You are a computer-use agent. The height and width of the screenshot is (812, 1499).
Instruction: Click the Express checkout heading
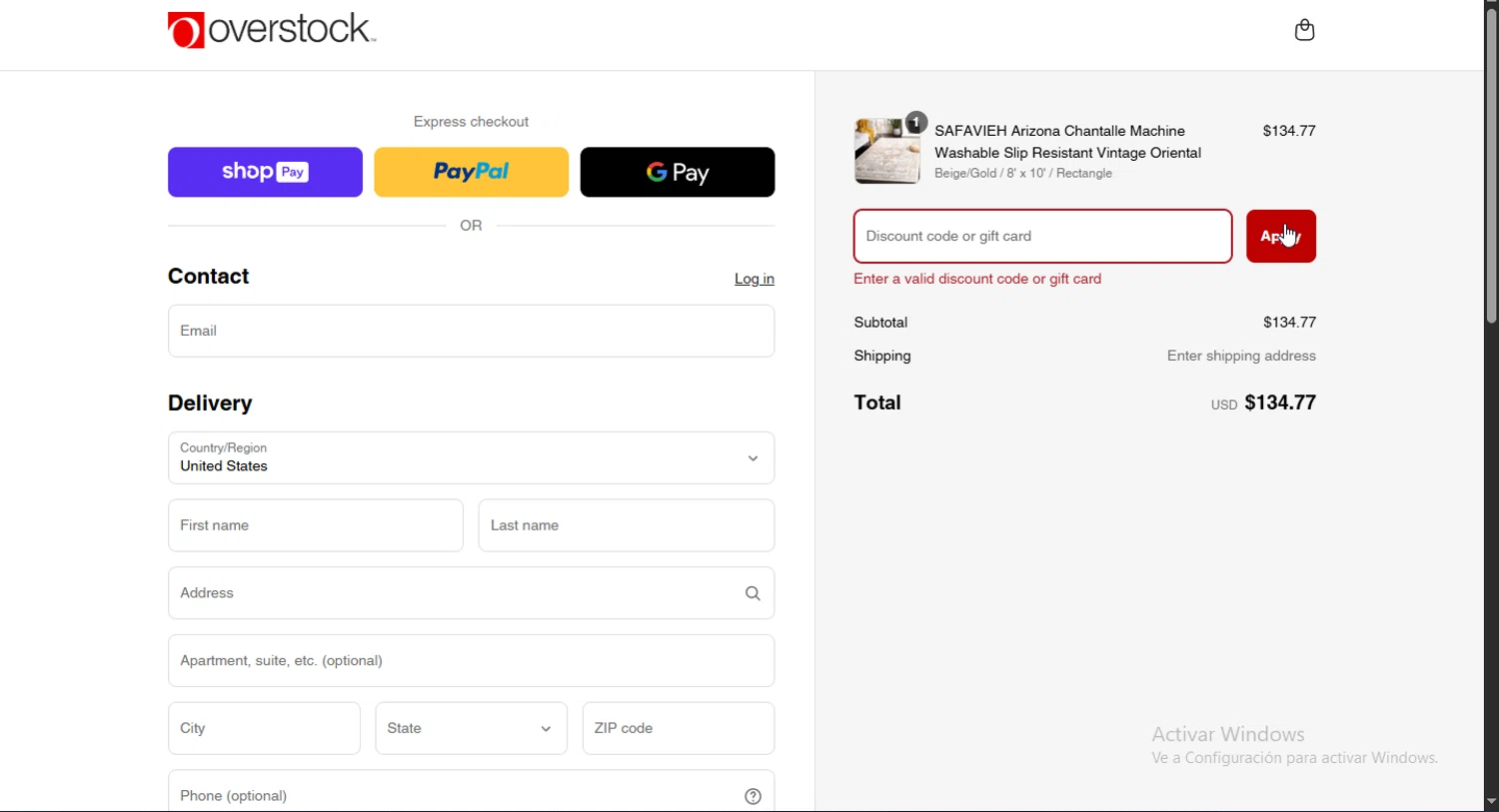(471, 122)
